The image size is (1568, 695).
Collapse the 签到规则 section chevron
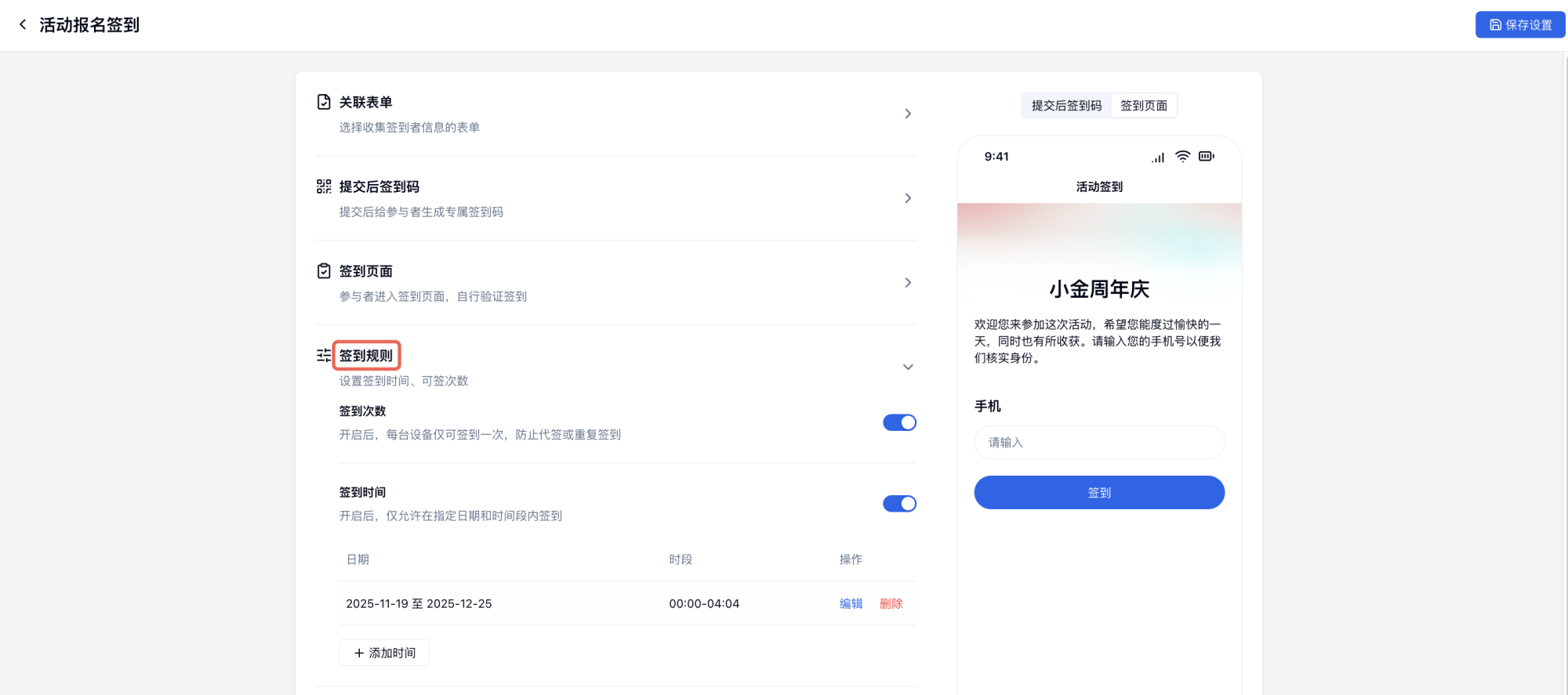908,367
